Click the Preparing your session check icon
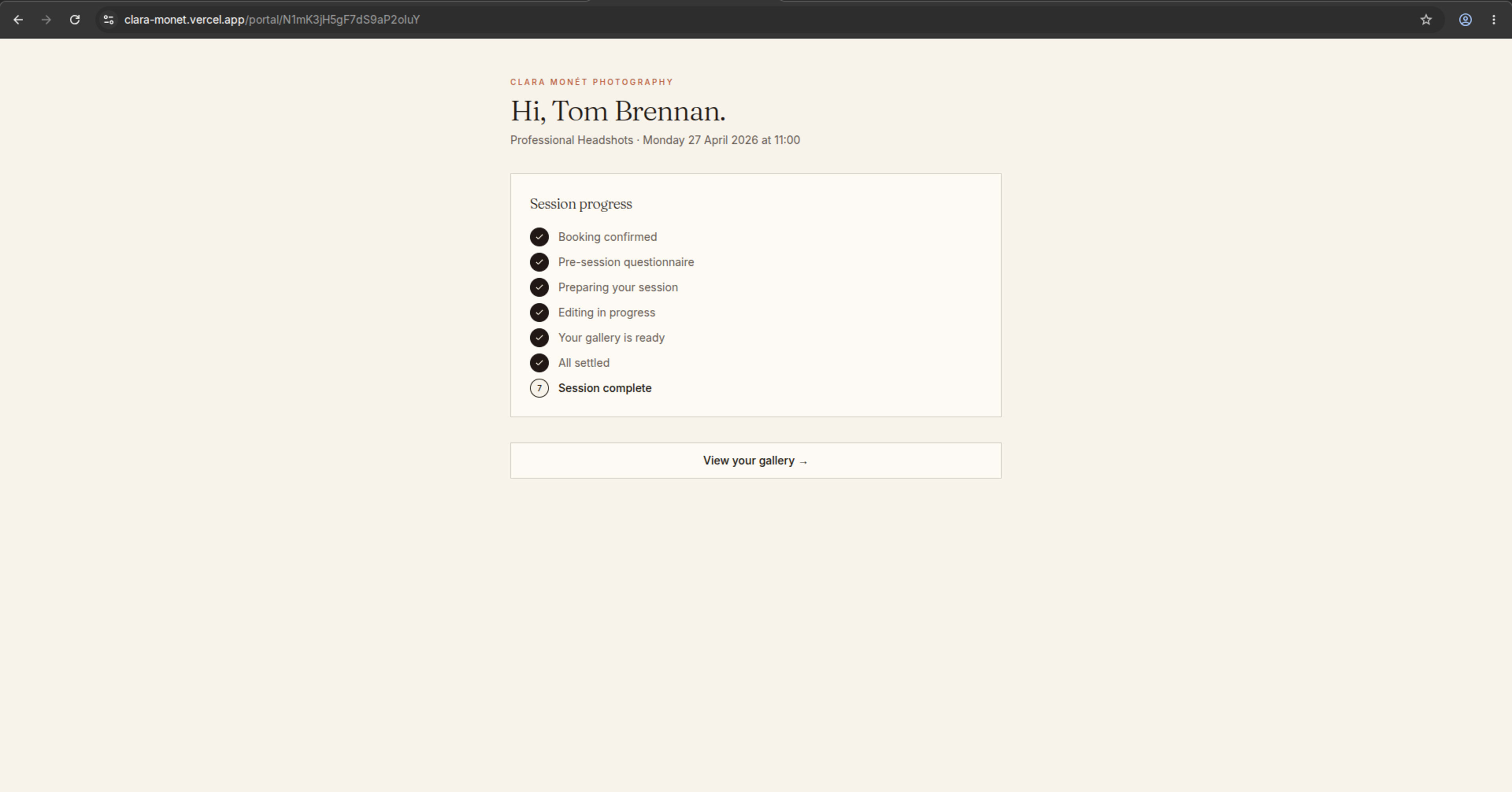The height and width of the screenshot is (792, 1512). tap(539, 287)
